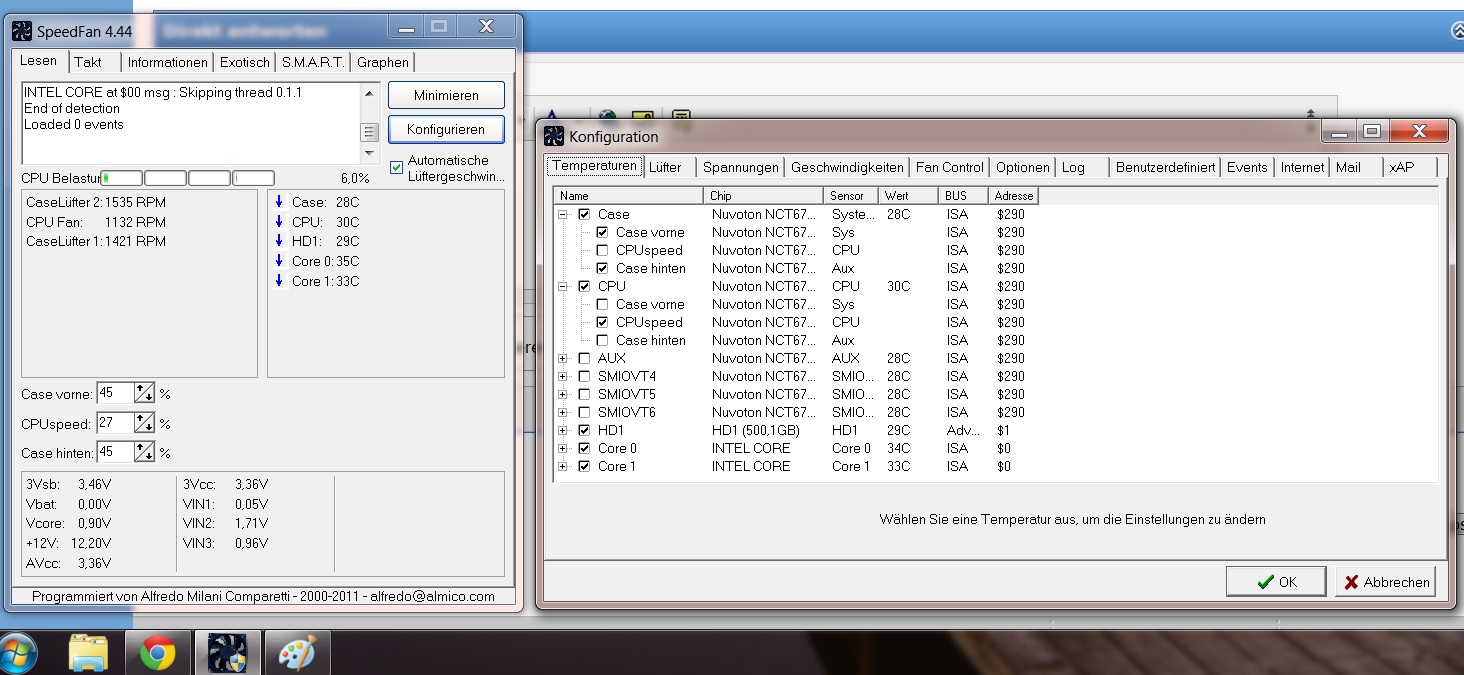Viewport: 1464px width, 675px height.
Task: Open Windows Explorer folder taskbar icon
Action: pyautogui.click(x=88, y=654)
